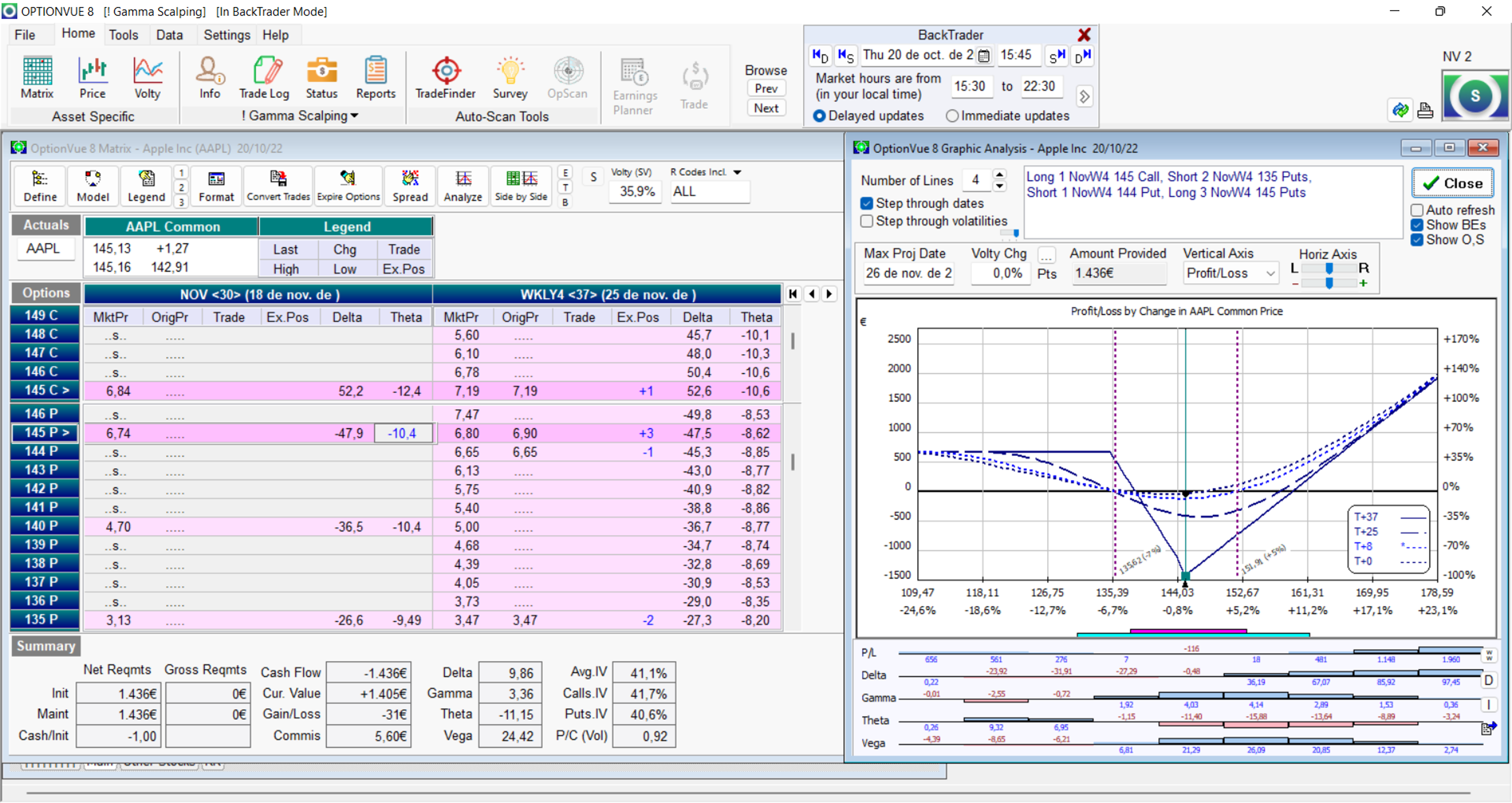Enable Auto refresh checkbox

(x=1416, y=210)
